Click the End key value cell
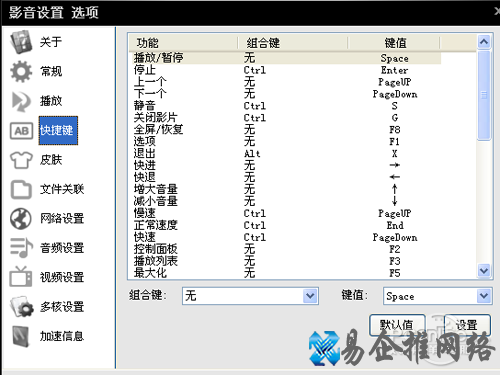 point(395,225)
